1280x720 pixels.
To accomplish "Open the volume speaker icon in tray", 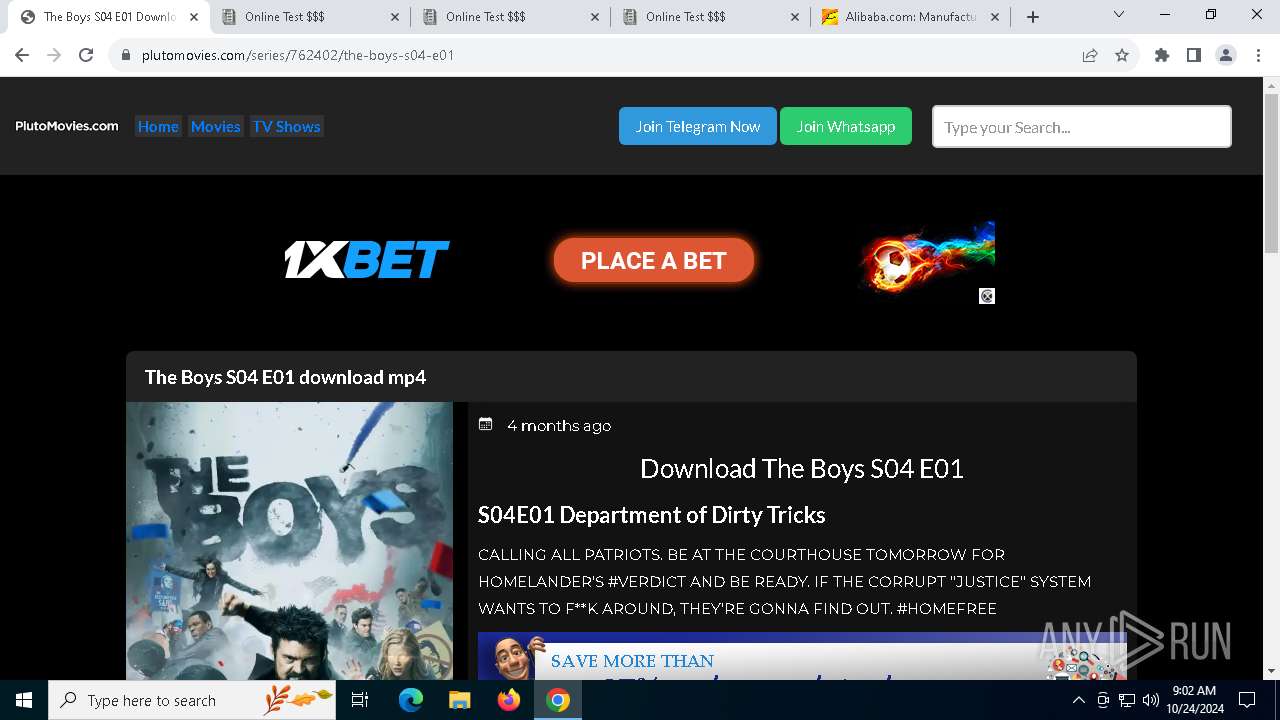I will tap(1151, 700).
